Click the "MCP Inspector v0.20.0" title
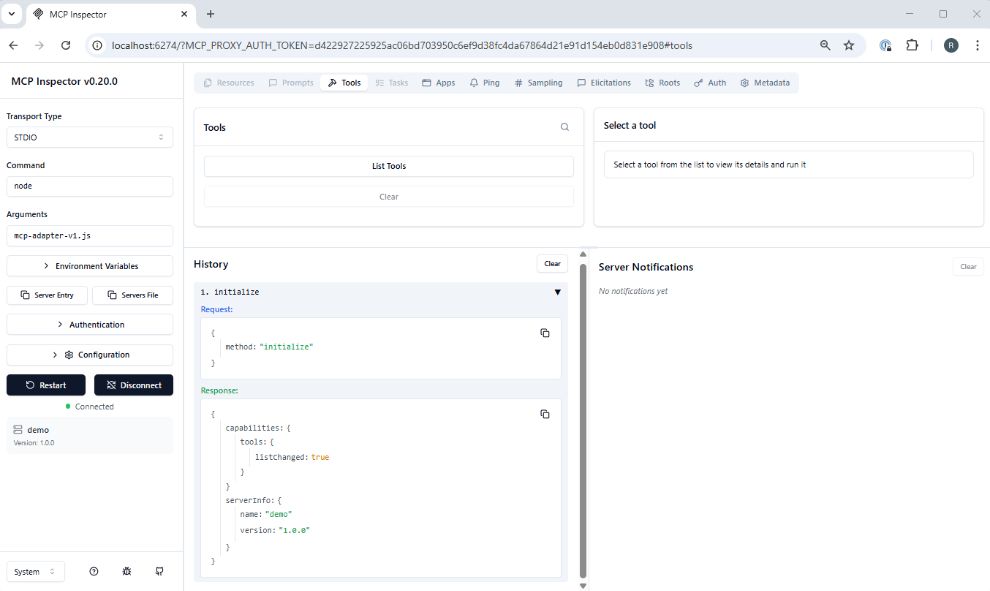The height and width of the screenshot is (591, 990). (x=64, y=81)
